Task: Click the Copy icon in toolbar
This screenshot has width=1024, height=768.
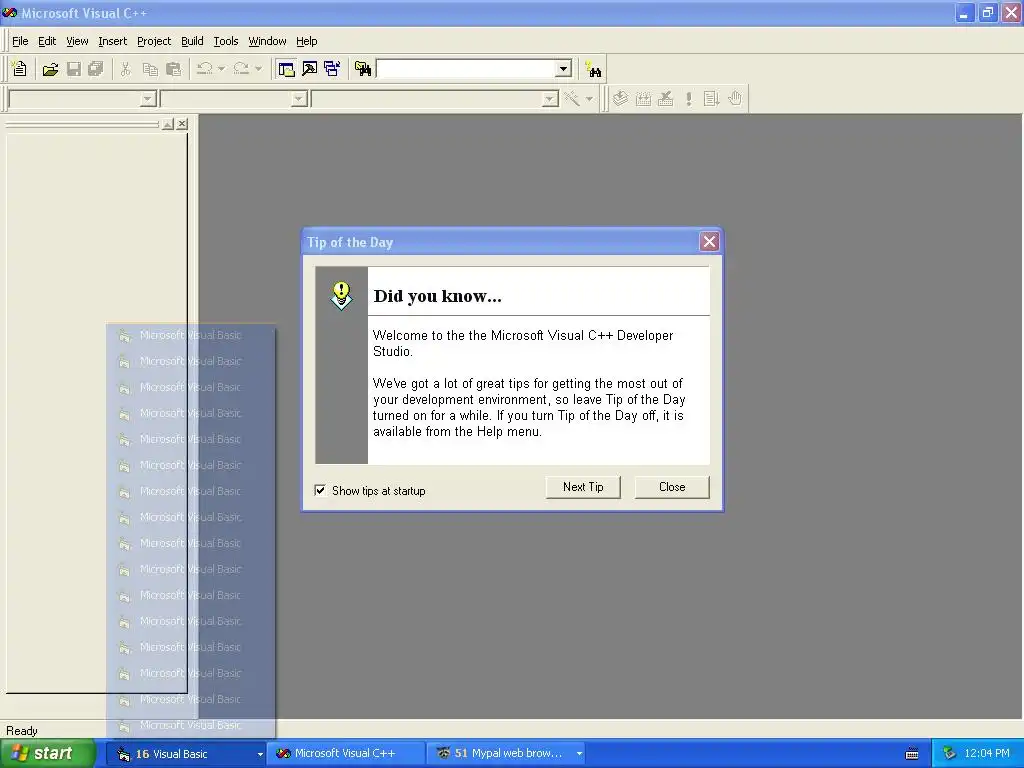Action: point(150,69)
